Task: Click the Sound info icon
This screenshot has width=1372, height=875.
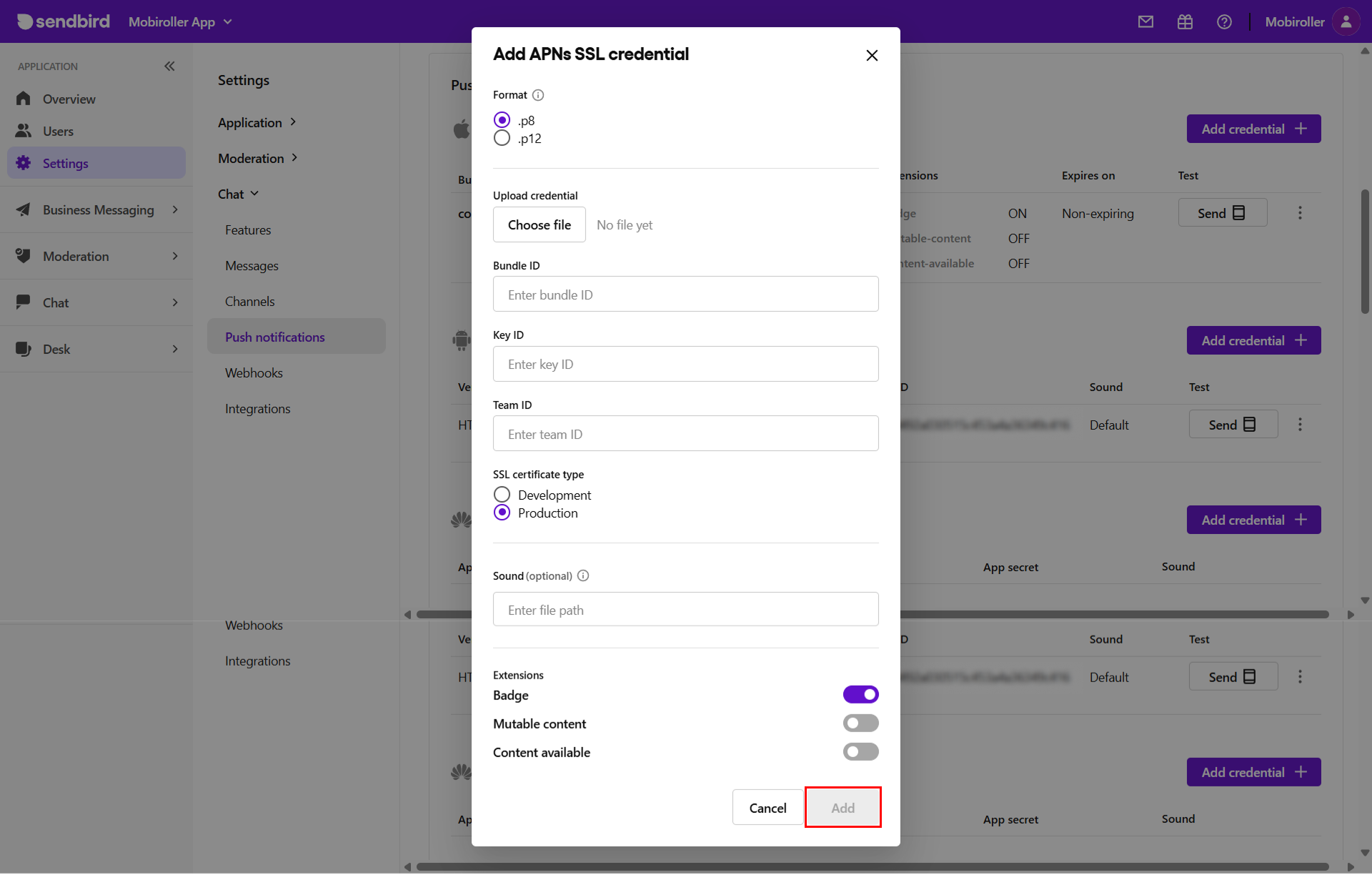Action: (583, 575)
